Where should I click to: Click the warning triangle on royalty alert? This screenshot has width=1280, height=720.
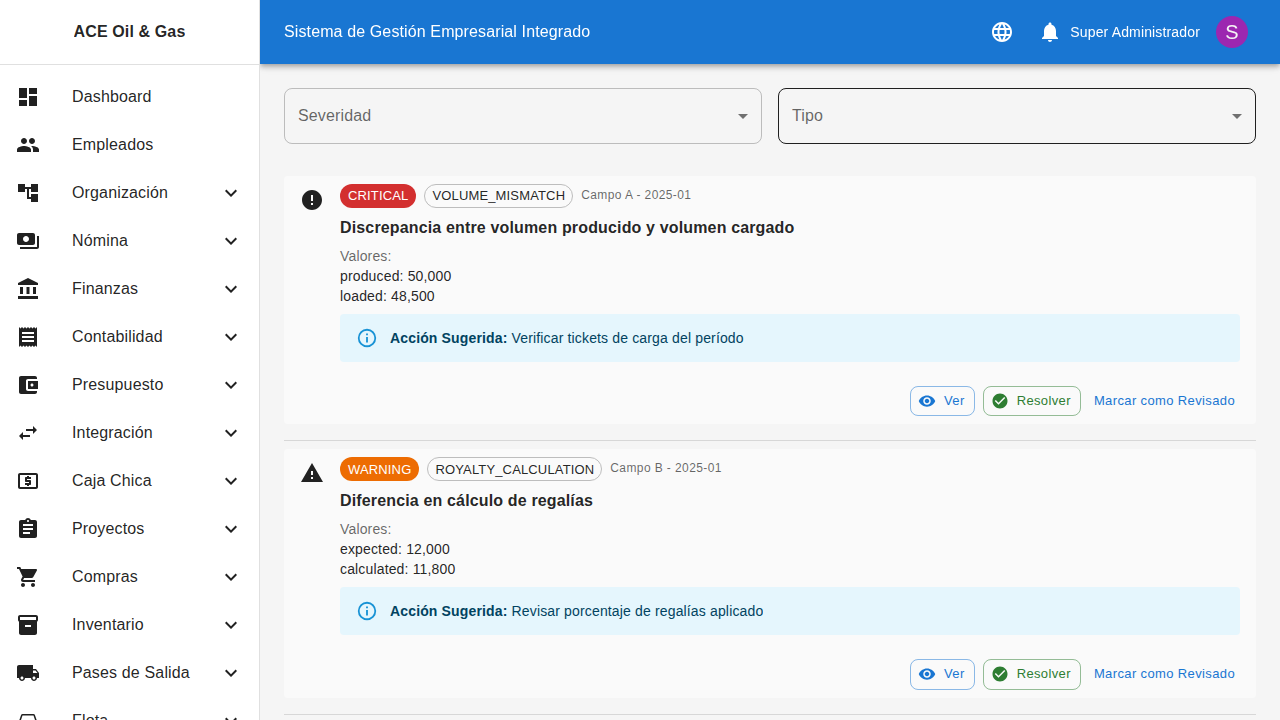[x=312, y=473]
